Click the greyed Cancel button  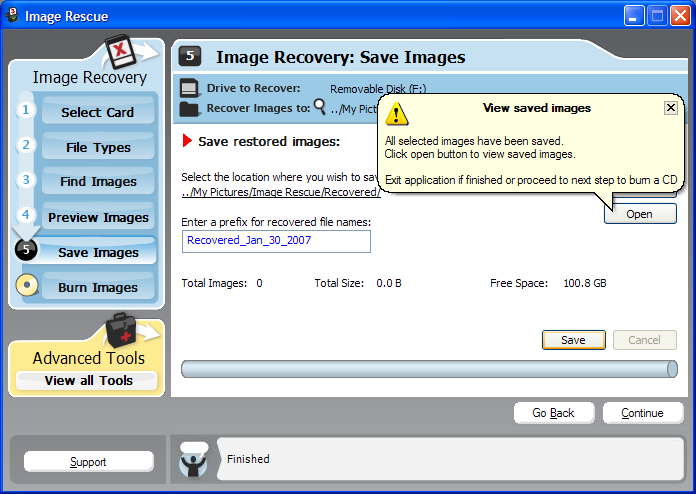645,340
